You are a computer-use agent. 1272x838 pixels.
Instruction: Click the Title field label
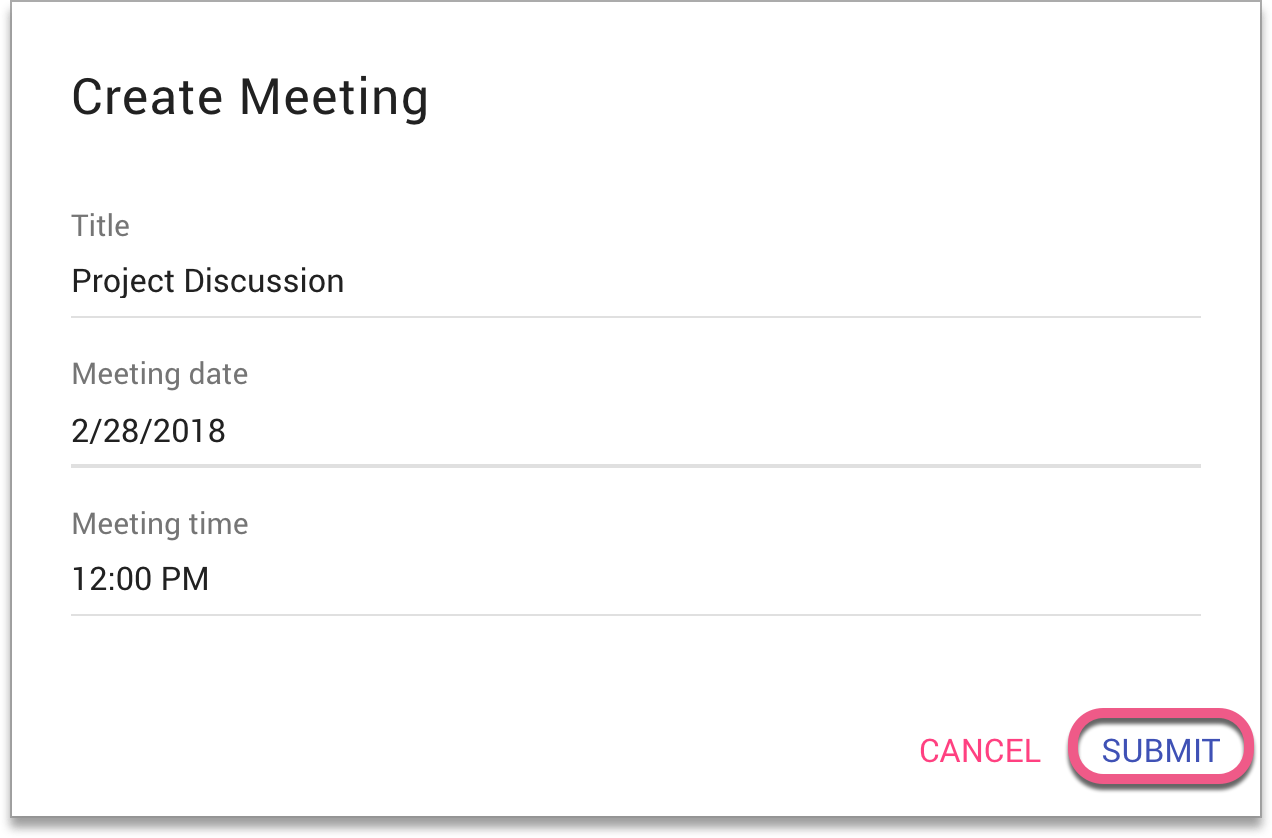click(x=99, y=226)
